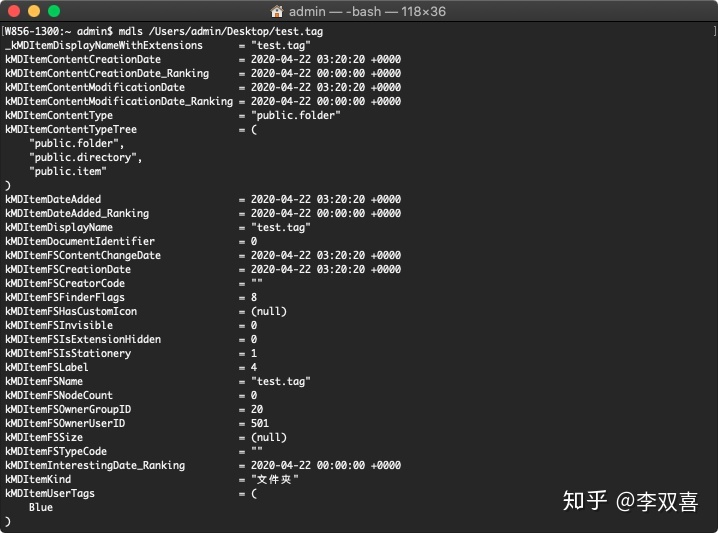Click the kMDItemFSName "test.tag" value

[x=281, y=381]
